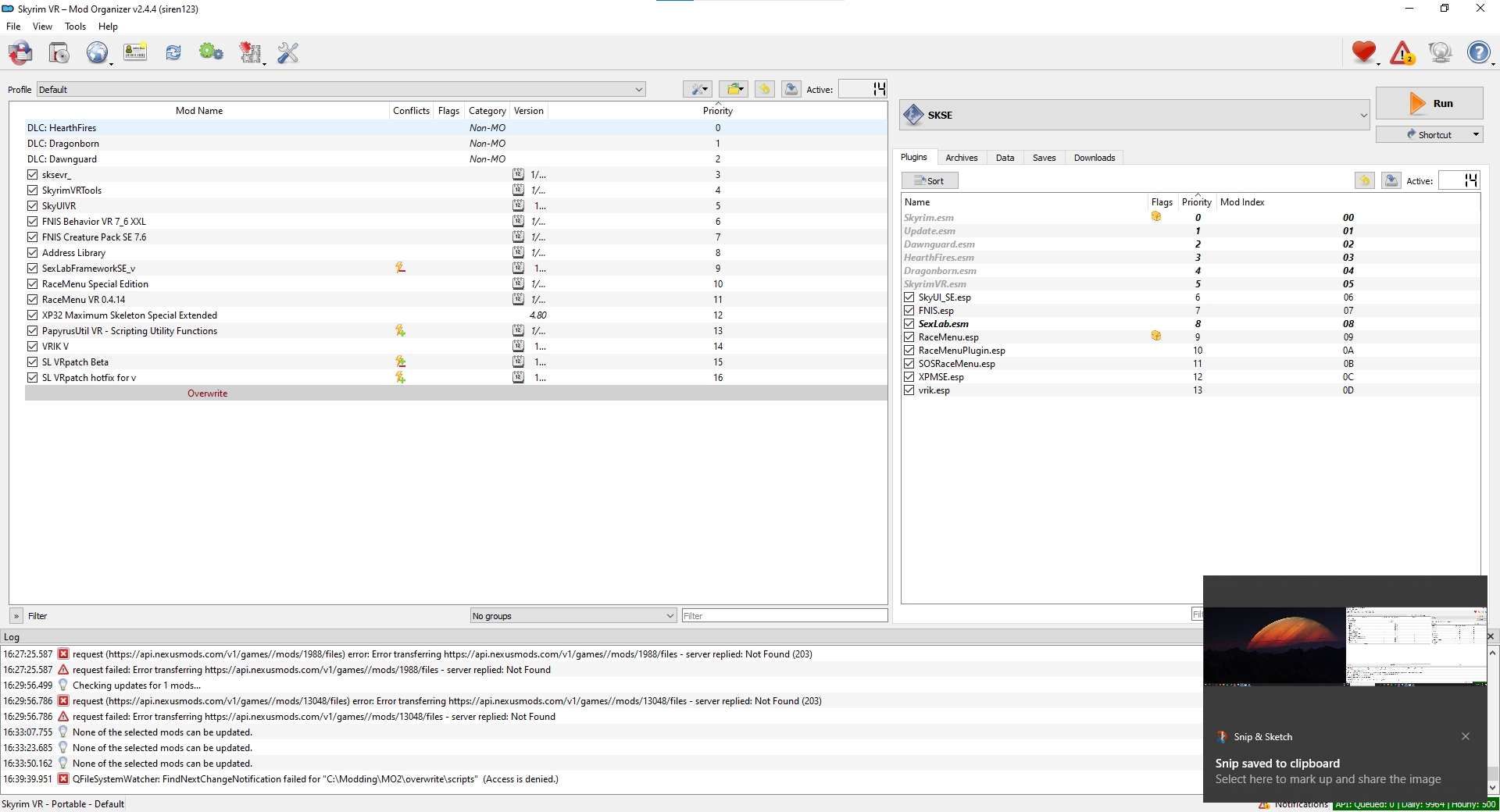Open settings wrench and screwdriver icon
This screenshot has width=1500, height=812.
point(288,53)
